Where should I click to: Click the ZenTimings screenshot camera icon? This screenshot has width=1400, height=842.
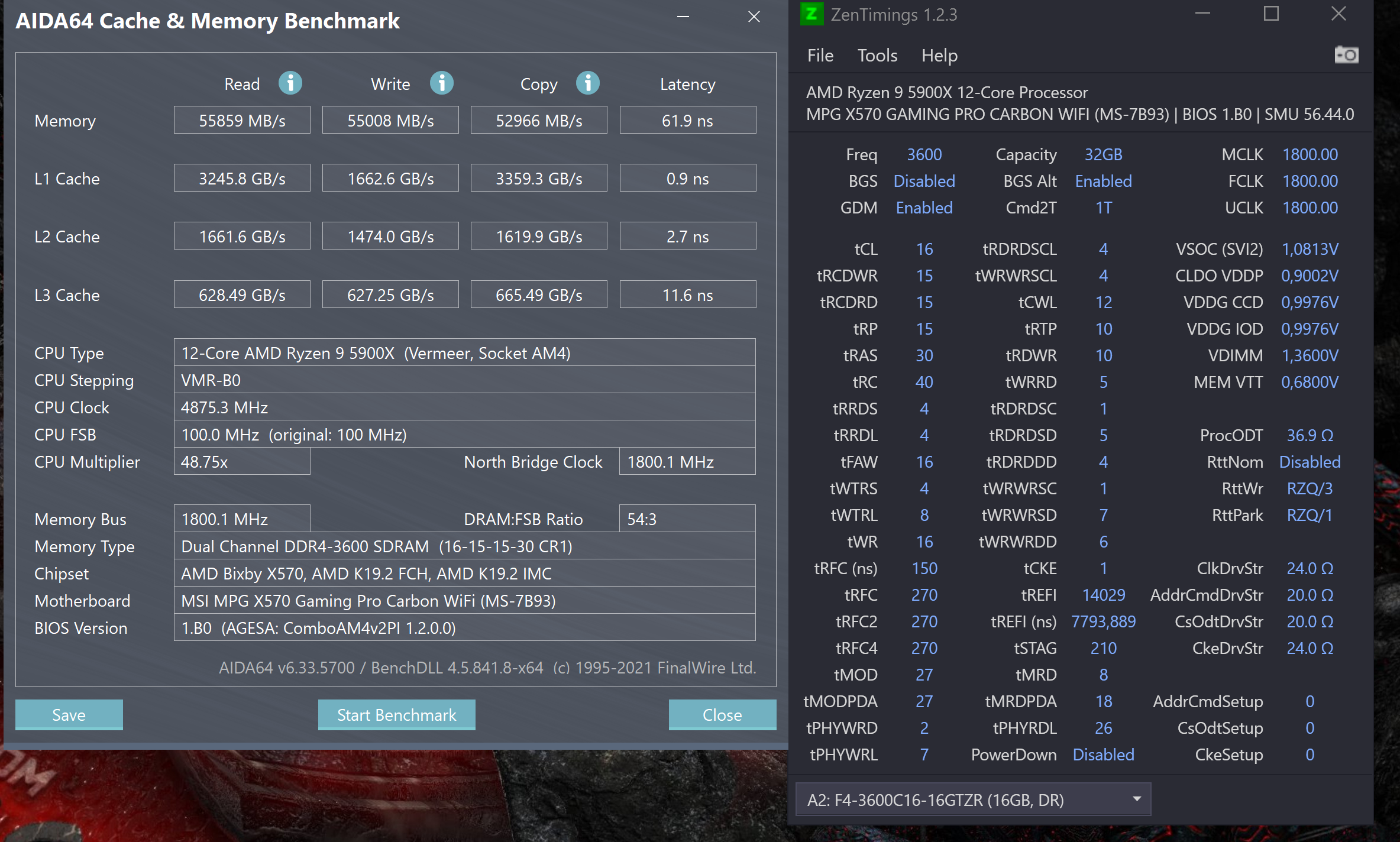1346,55
